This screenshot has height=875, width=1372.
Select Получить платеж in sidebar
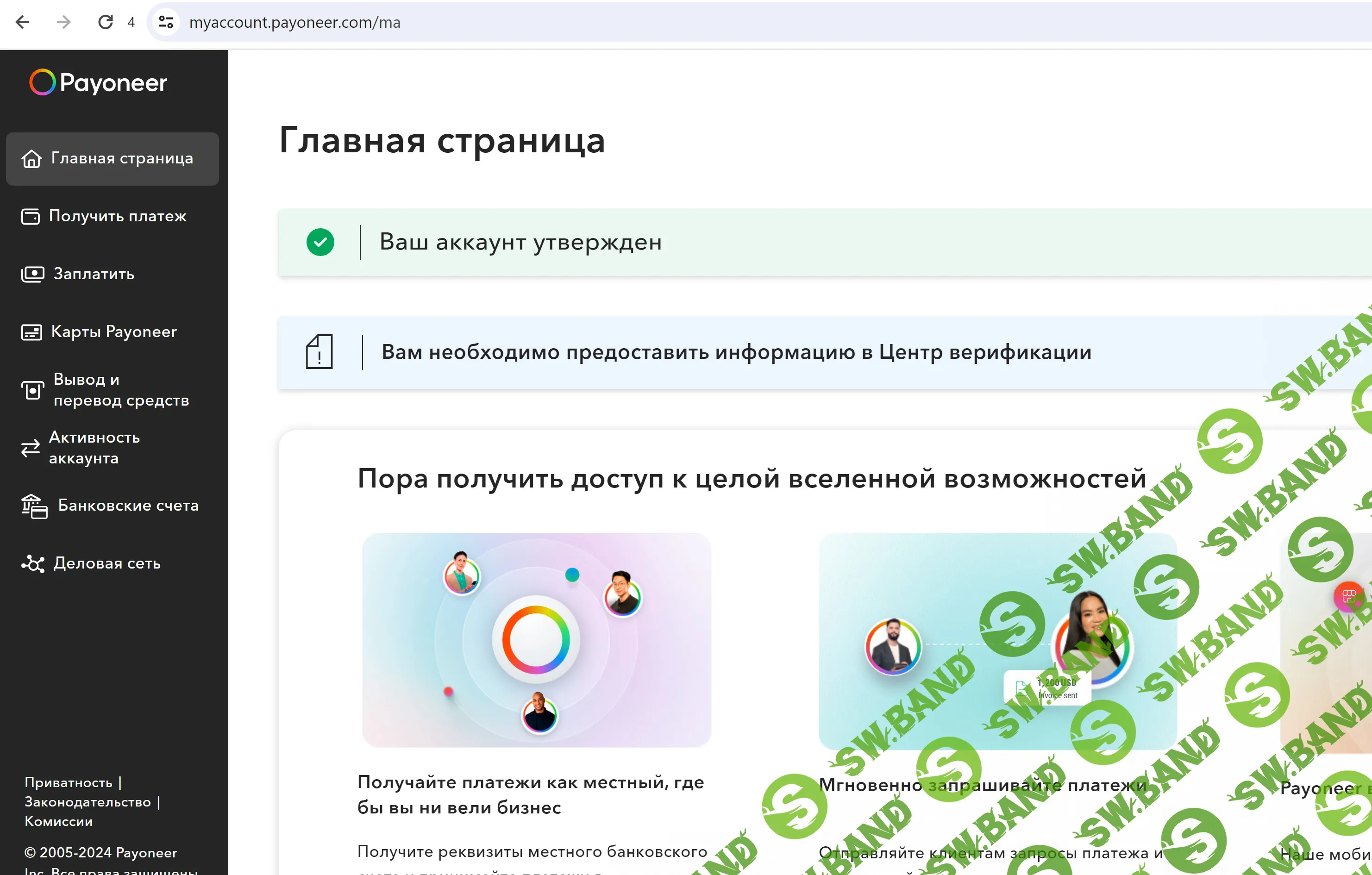tap(117, 217)
